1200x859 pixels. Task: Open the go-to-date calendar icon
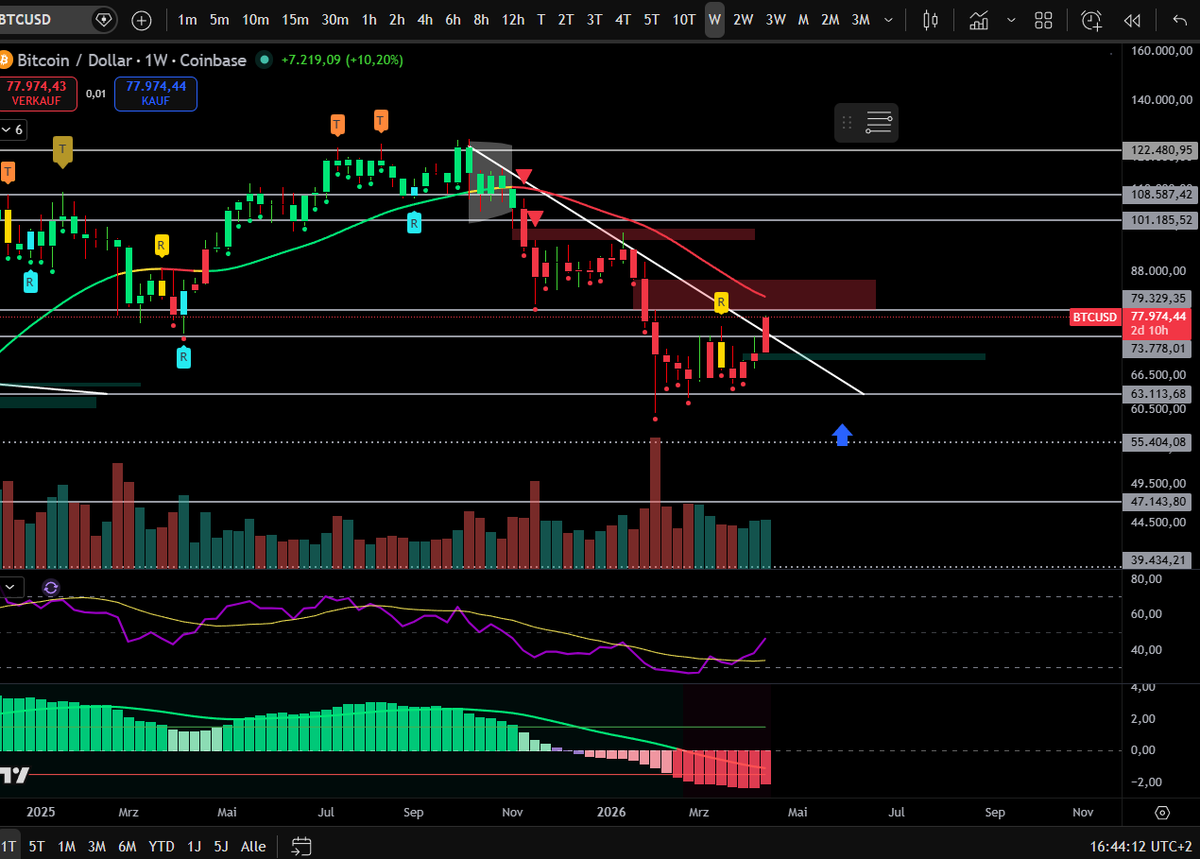299,846
